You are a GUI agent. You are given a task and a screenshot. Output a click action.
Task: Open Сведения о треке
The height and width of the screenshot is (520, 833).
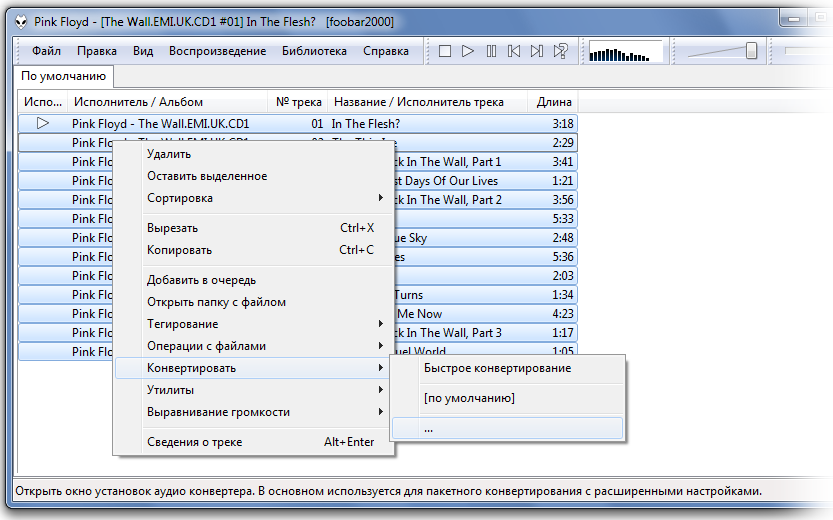[x=254, y=442]
